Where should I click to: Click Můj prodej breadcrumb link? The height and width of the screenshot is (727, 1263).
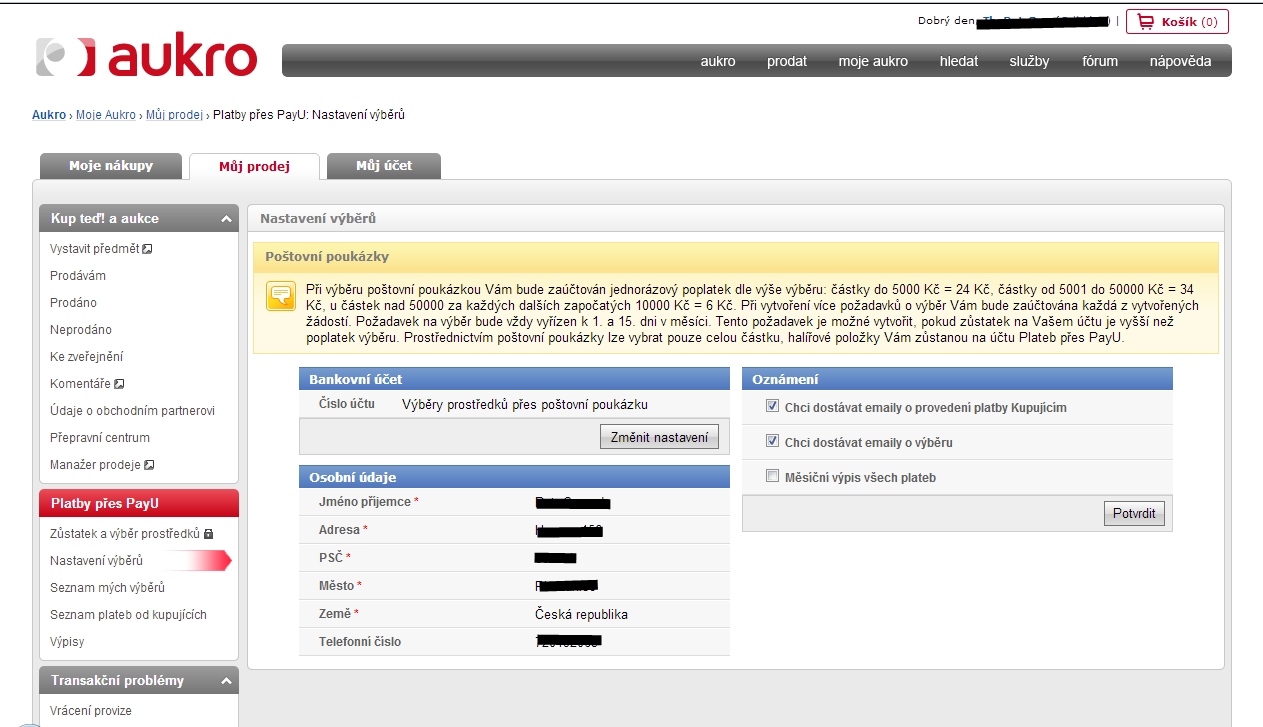pyautogui.click(x=174, y=115)
